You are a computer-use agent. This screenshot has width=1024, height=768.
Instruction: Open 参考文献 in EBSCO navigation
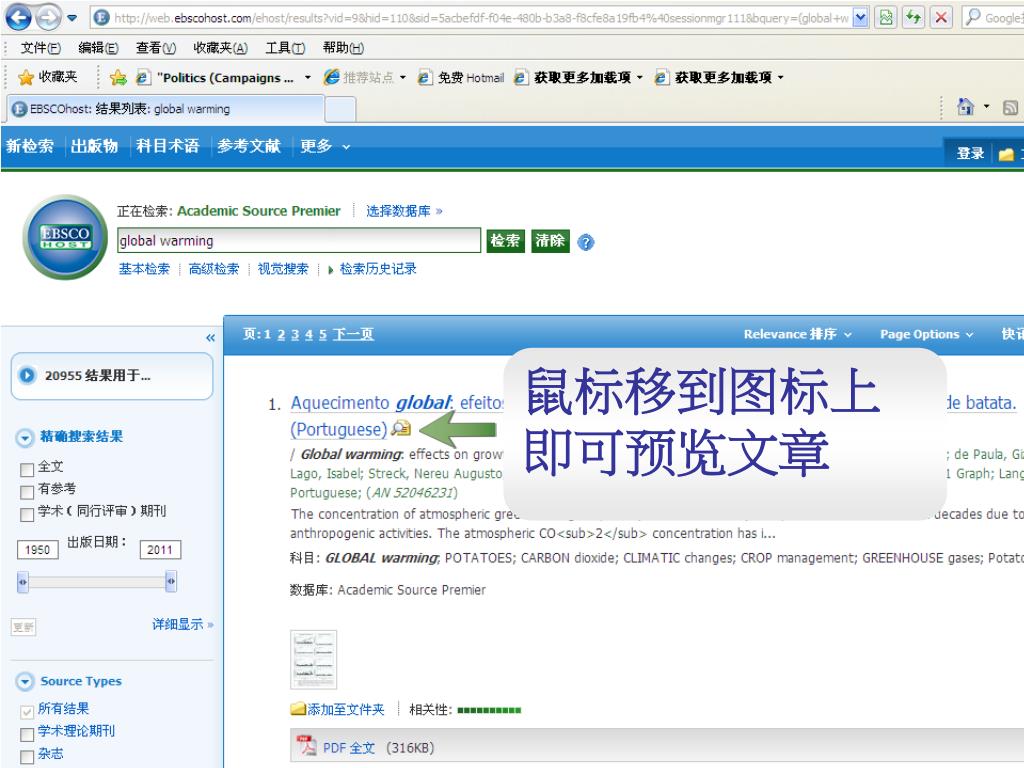(248, 146)
